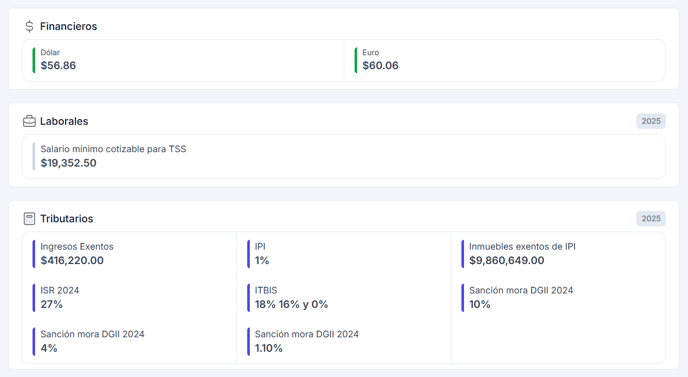
Task: Click Sanción mora DGII 2024 above 1.10%
Action: point(307,334)
